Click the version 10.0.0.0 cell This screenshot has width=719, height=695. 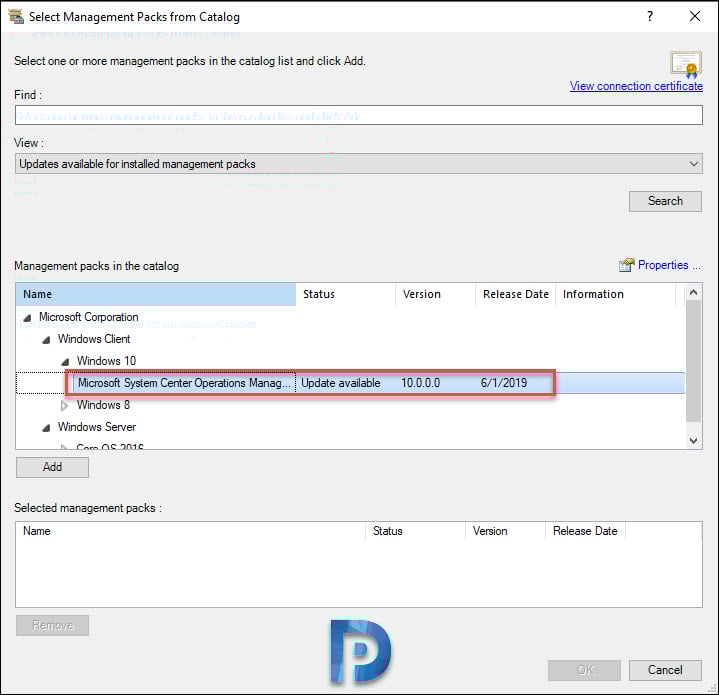pos(420,383)
